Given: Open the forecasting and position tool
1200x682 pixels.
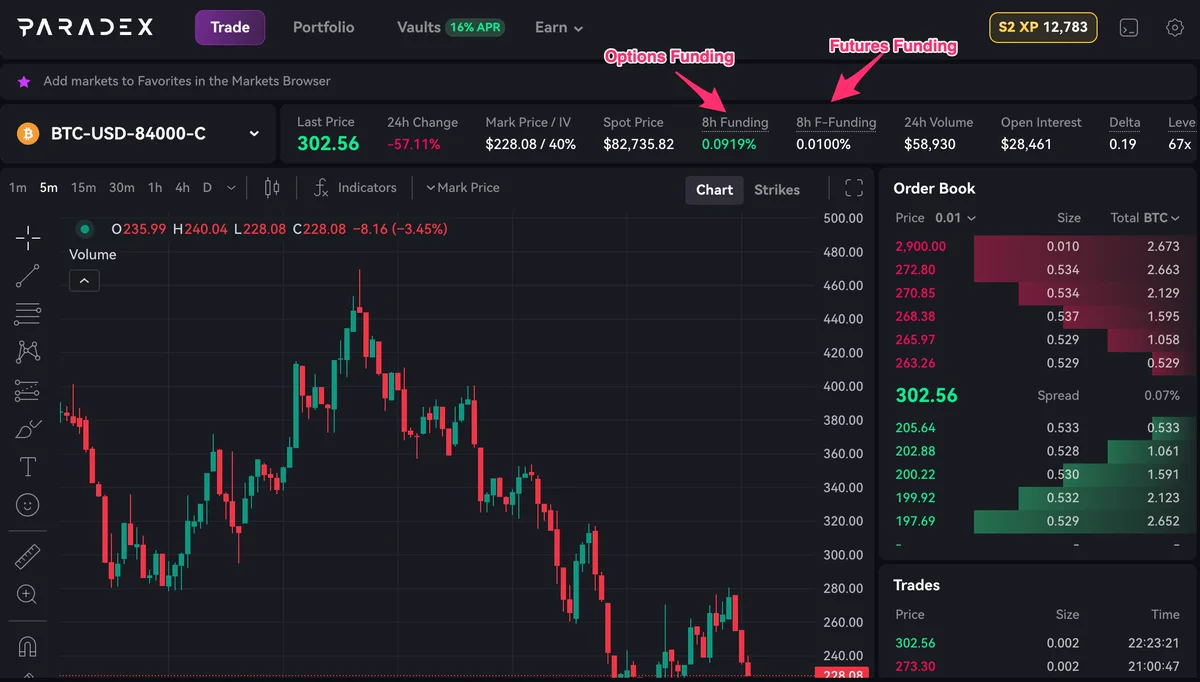Looking at the screenshot, I should pyautogui.click(x=28, y=390).
